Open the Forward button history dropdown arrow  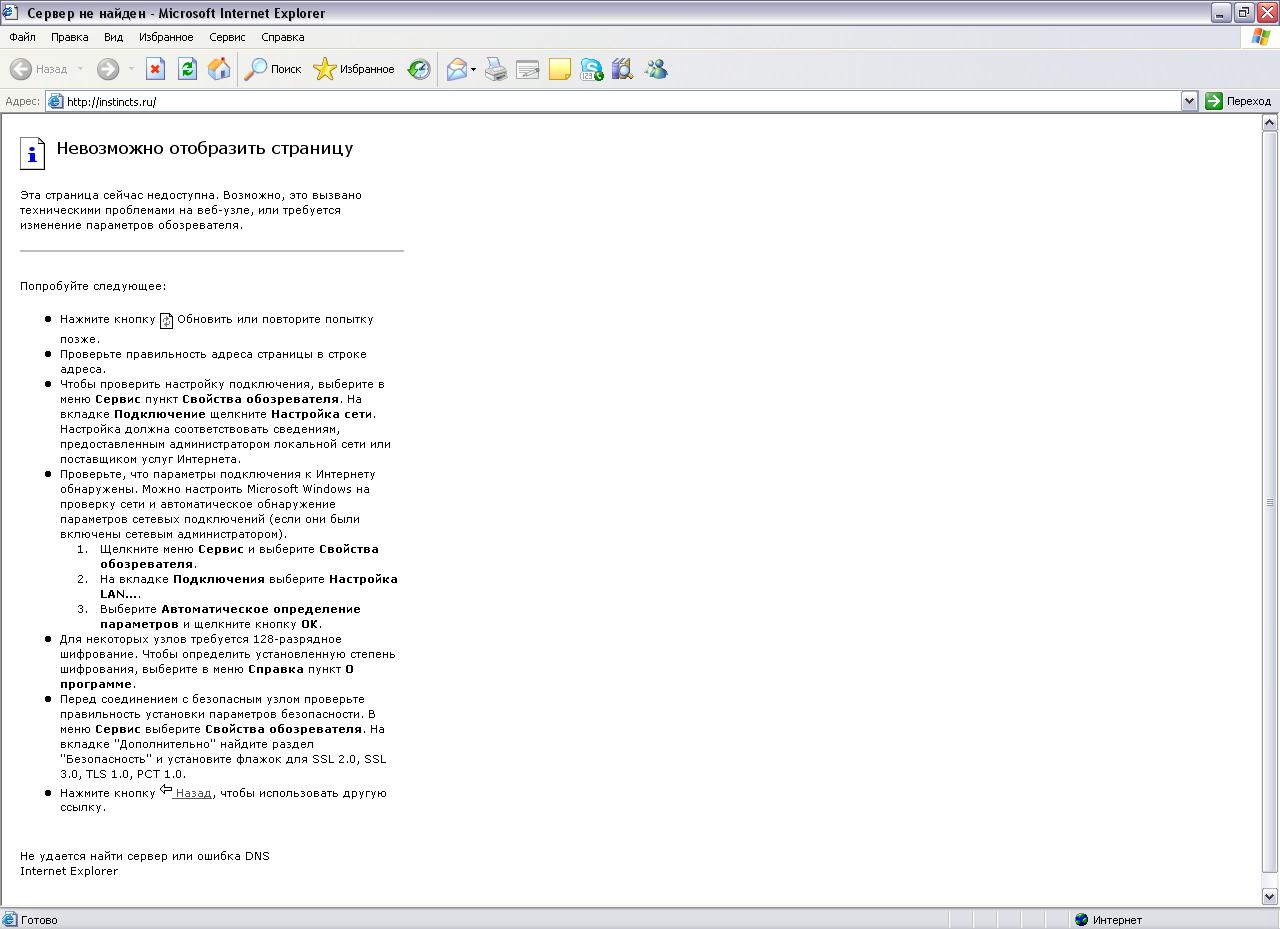(x=131, y=69)
